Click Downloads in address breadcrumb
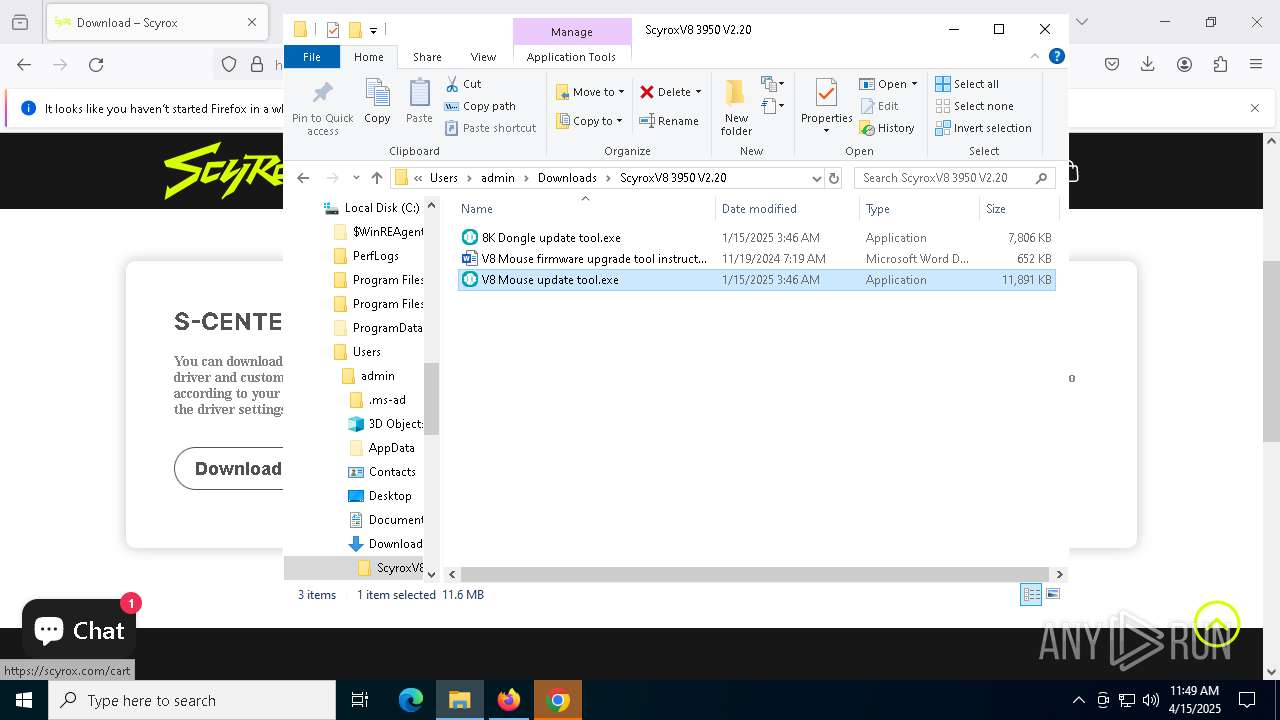The height and width of the screenshot is (720, 1280). click(x=567, y=178)
